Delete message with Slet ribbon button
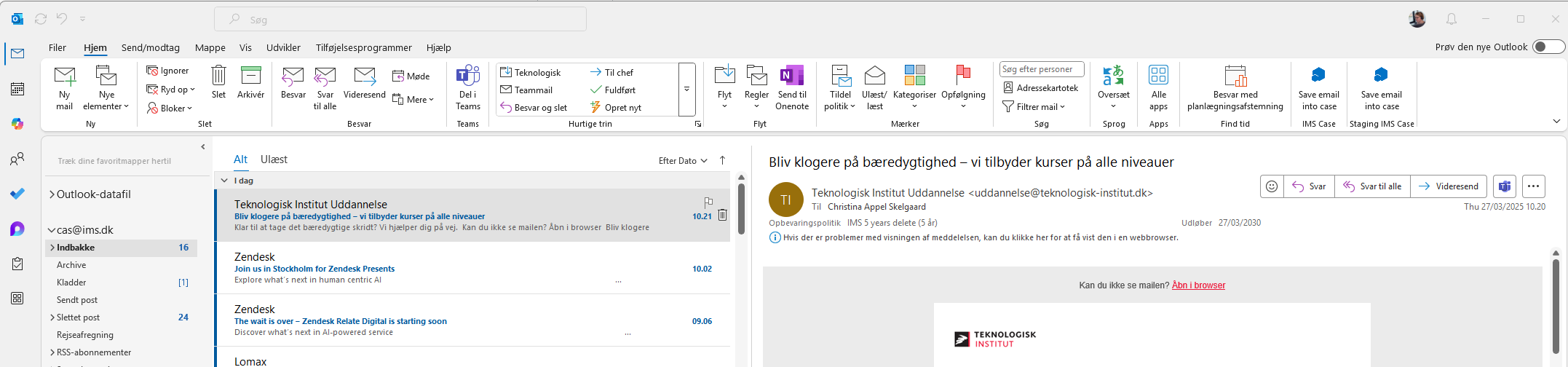This screenshot has width=1568, height=367. click(218, 82)
